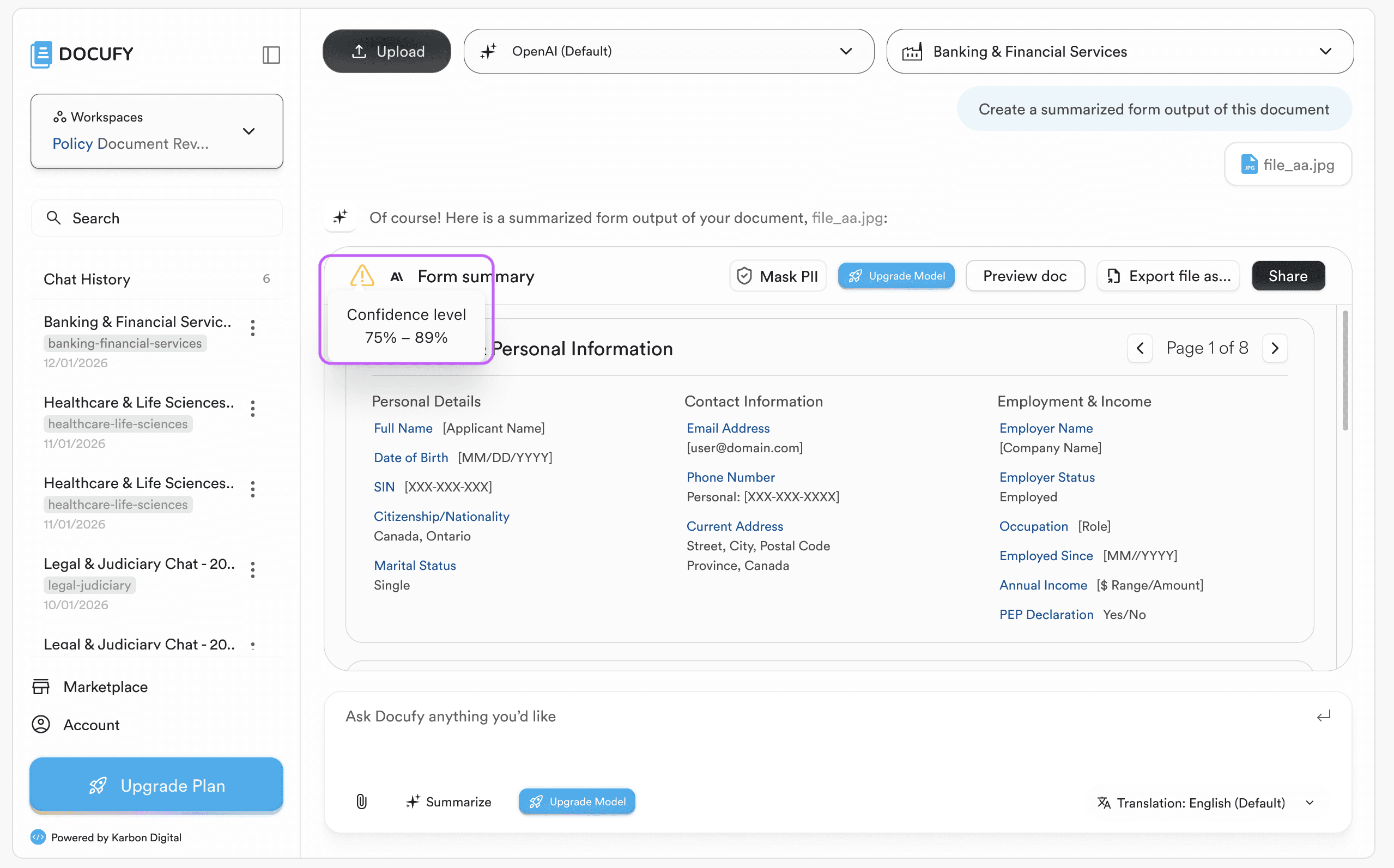Click the confidence warning triangle icon
1394x868 pixels.
point(362,276)
